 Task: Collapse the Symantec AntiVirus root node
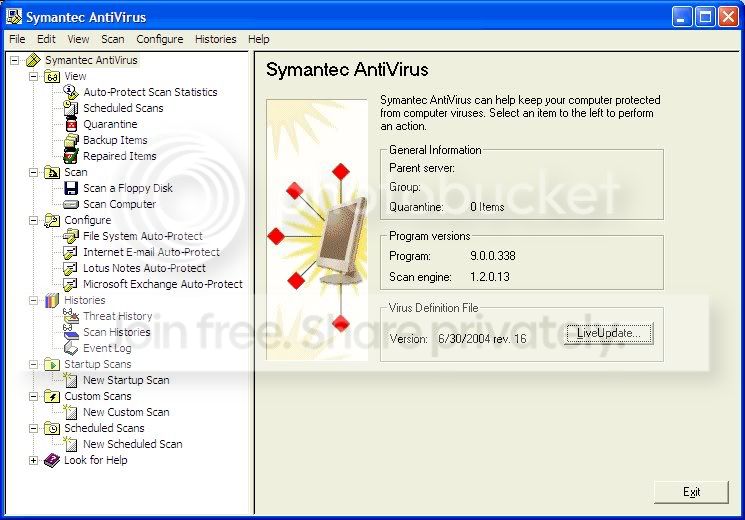15,60
